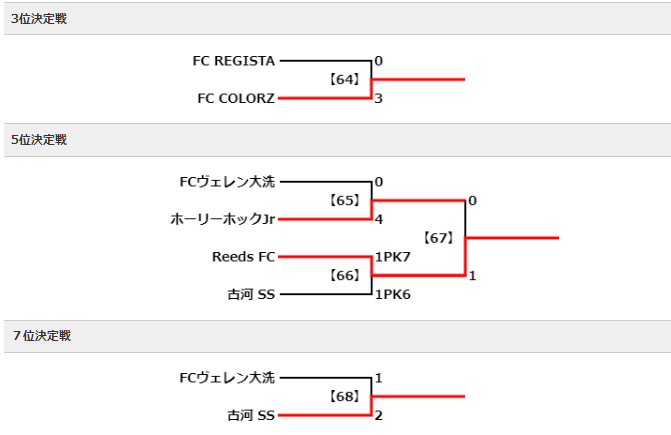
Task: Click match number 【68】 label
Action: click(344, 397)
